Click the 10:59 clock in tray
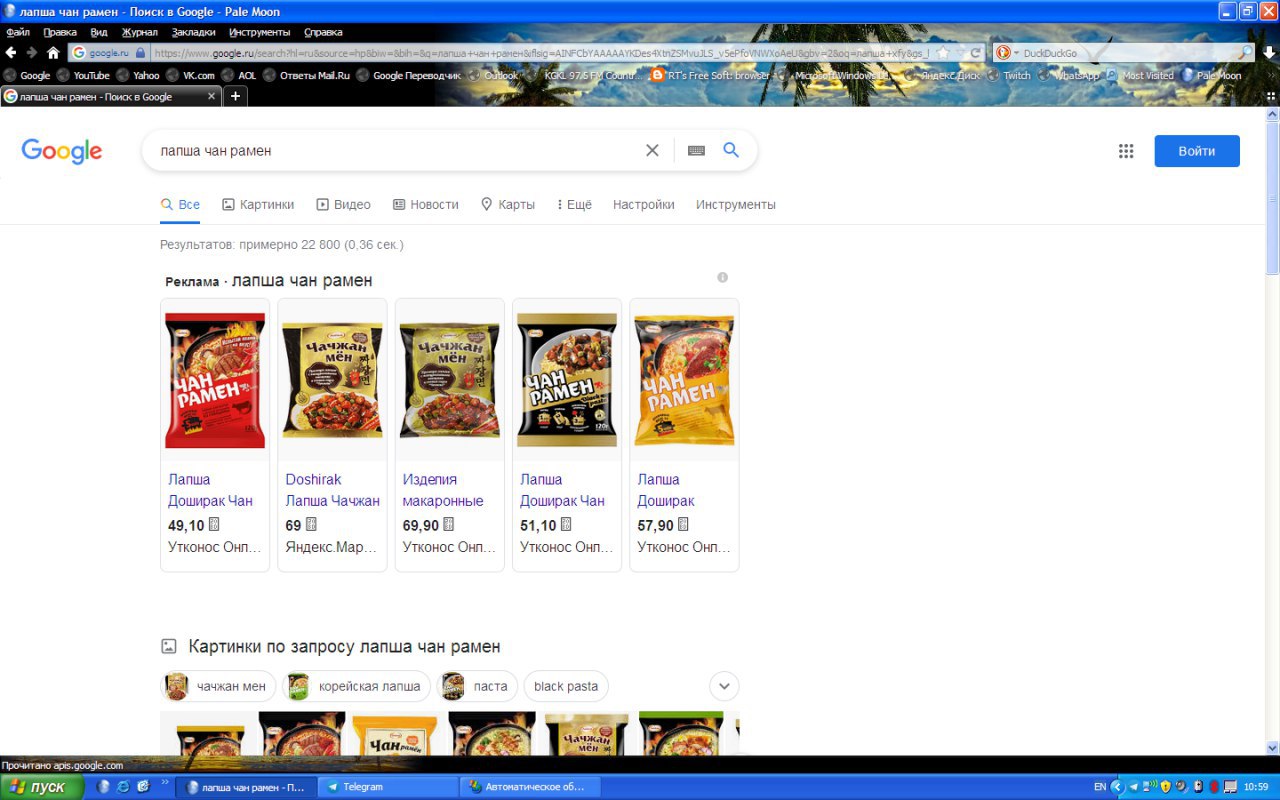This screenshot has width=1280, height=800. (x=1256, y=787)
